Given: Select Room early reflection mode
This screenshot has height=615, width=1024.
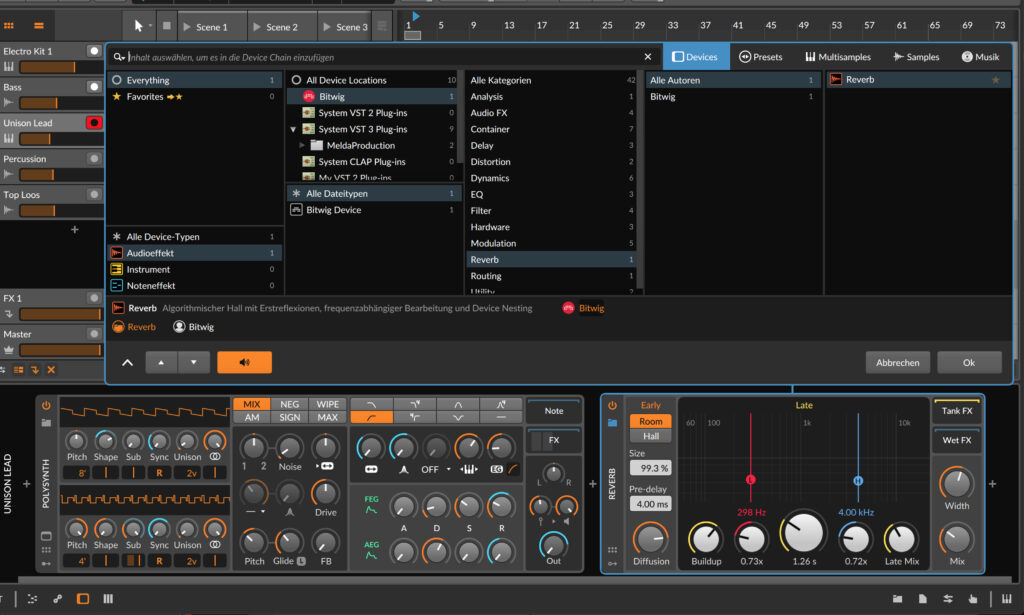Looking at the screenshot, I should pyautogui.click(x=650, y=421).
